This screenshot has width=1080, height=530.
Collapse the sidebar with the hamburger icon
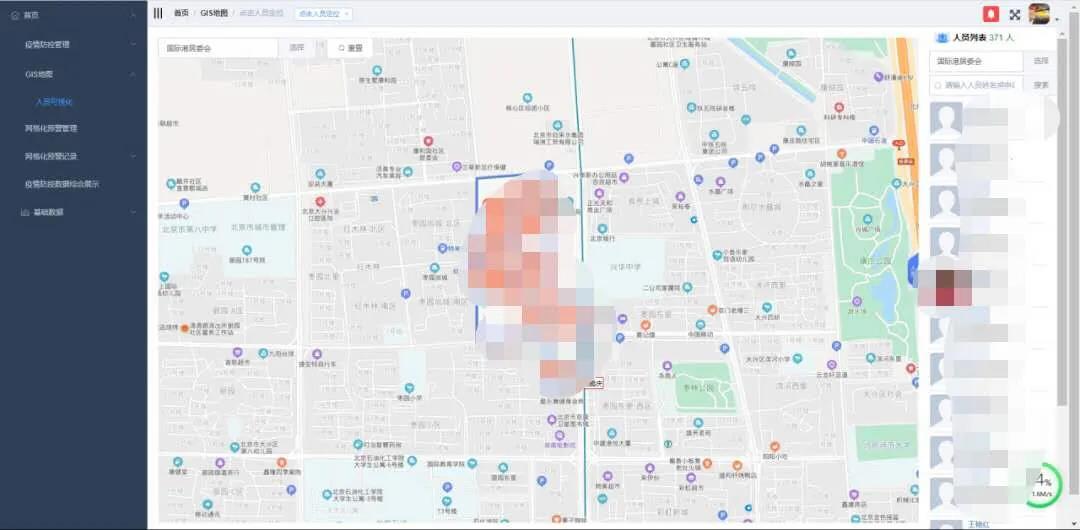(158, 13)
